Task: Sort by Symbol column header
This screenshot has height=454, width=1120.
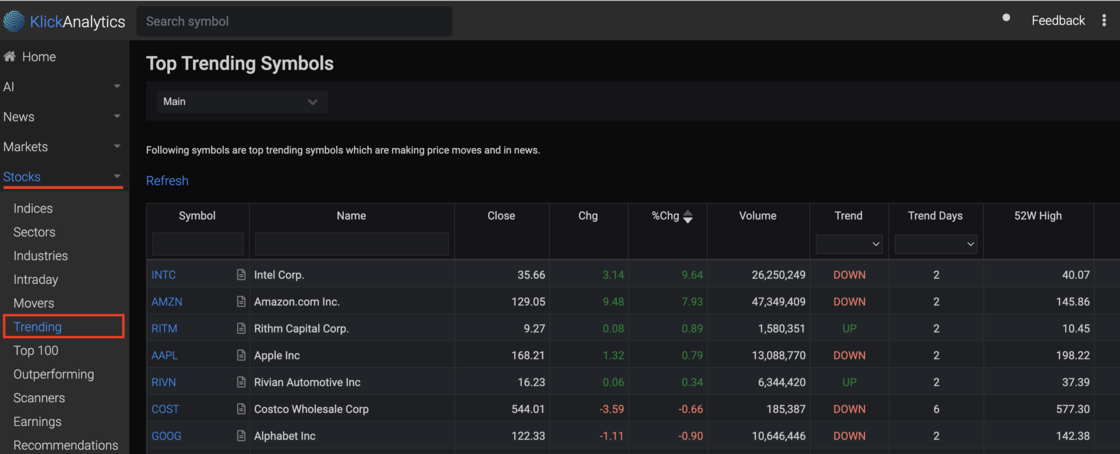Action: click(x=197, y=216)
